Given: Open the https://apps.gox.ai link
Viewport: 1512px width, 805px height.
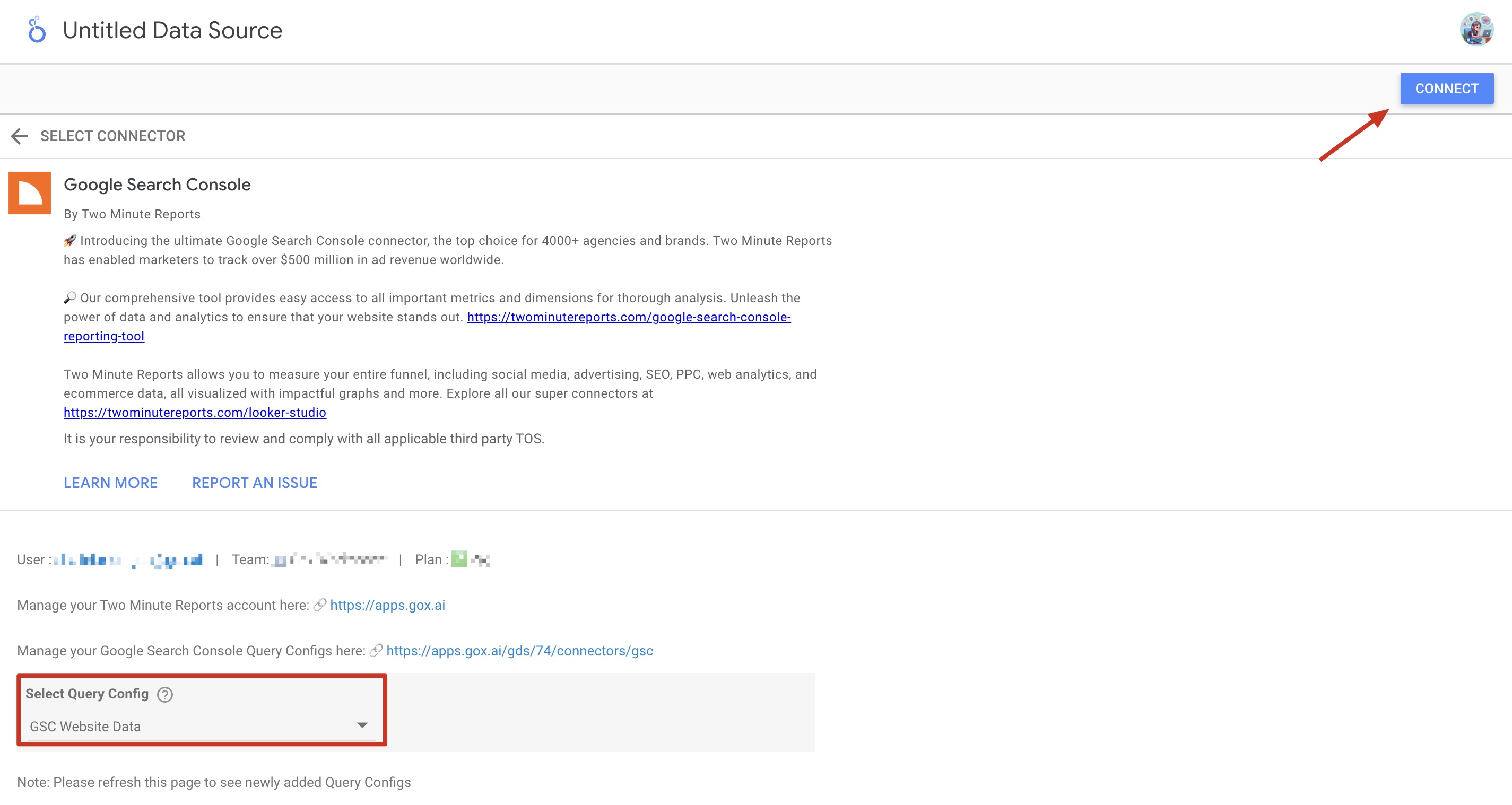Looking at the screenshot, I should [387, 605].
